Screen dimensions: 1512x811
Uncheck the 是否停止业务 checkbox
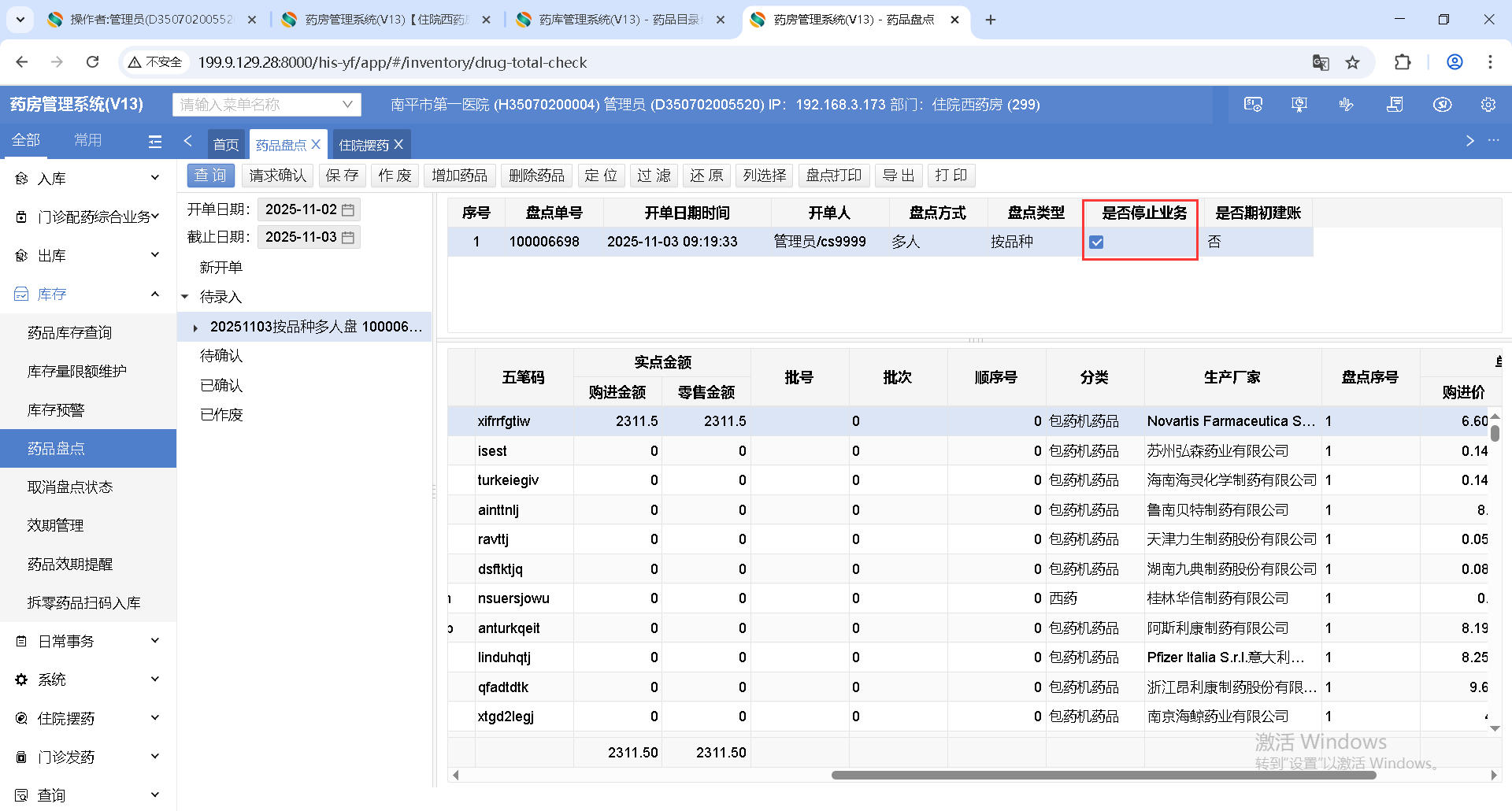[x=1096, y=243]
